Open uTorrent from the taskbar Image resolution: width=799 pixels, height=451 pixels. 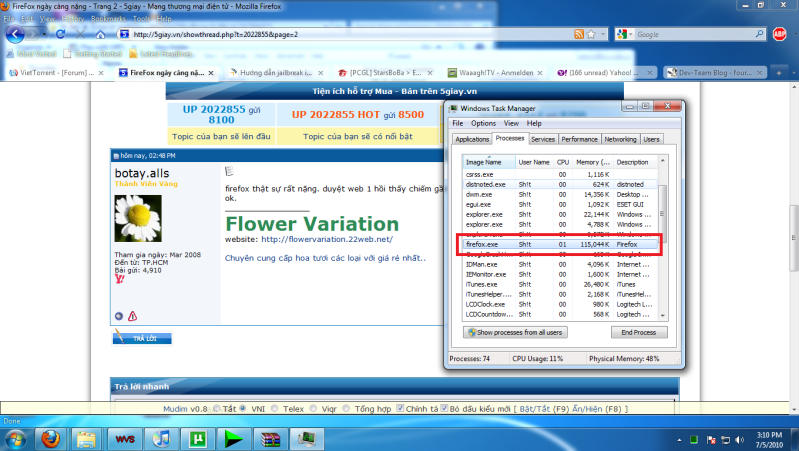coord(198,438)
